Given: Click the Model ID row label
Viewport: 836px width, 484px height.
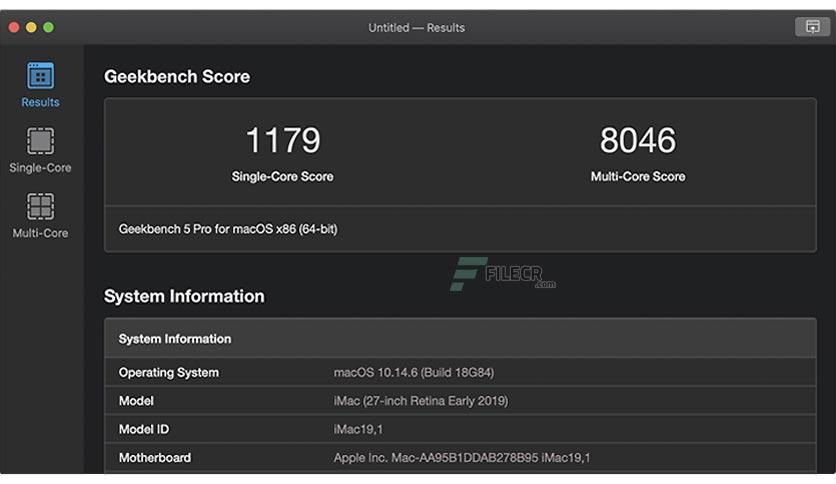Looking at the screenshot, I should point(144,429).
